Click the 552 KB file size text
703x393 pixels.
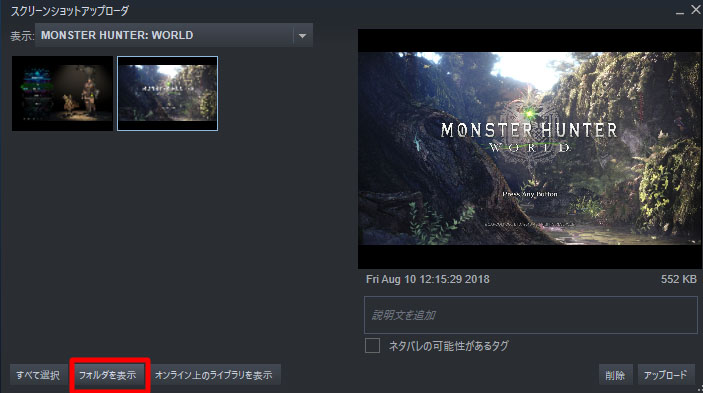pos(678,280)
